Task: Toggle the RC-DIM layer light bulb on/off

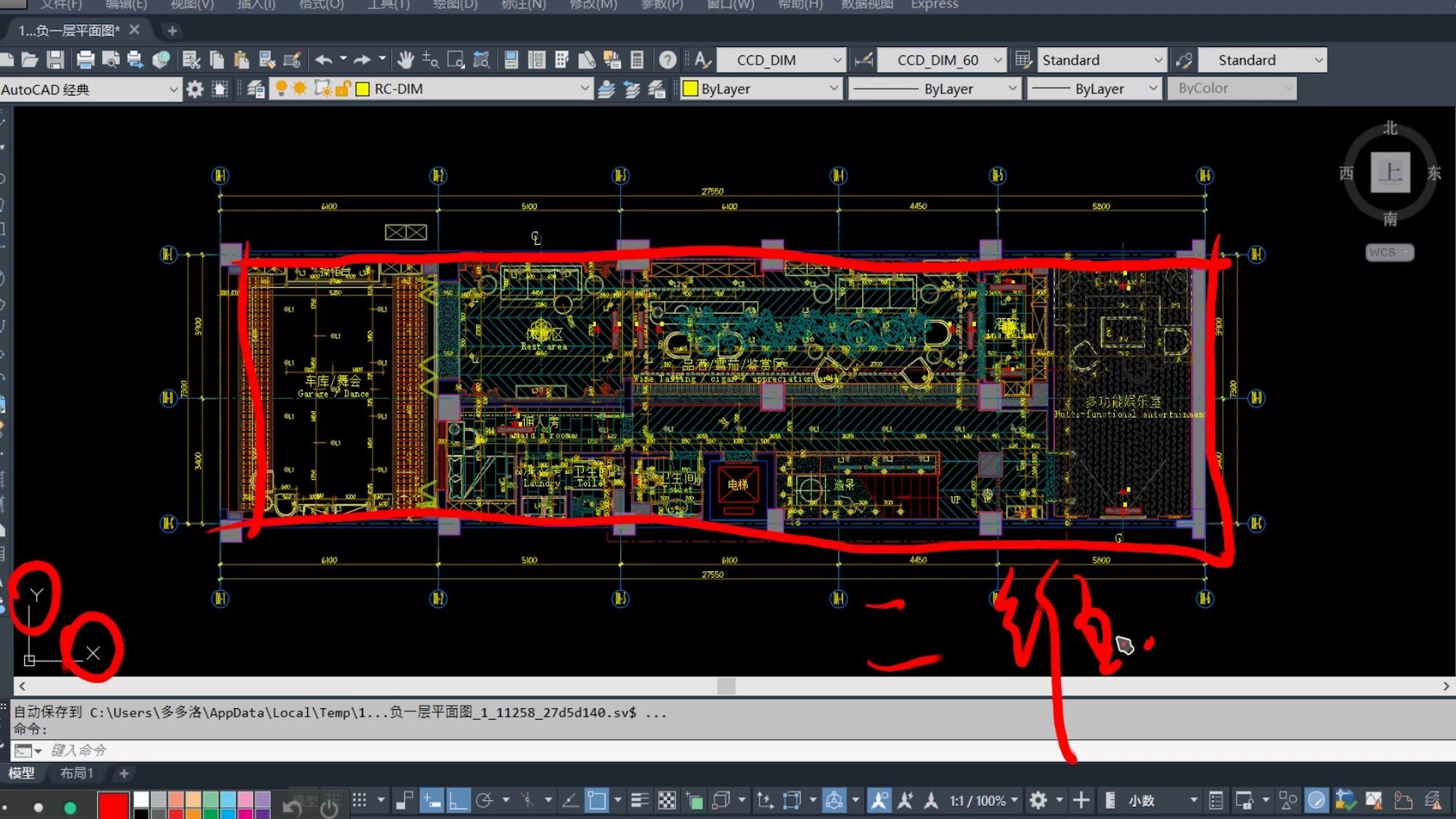Action: coord(282,88)
